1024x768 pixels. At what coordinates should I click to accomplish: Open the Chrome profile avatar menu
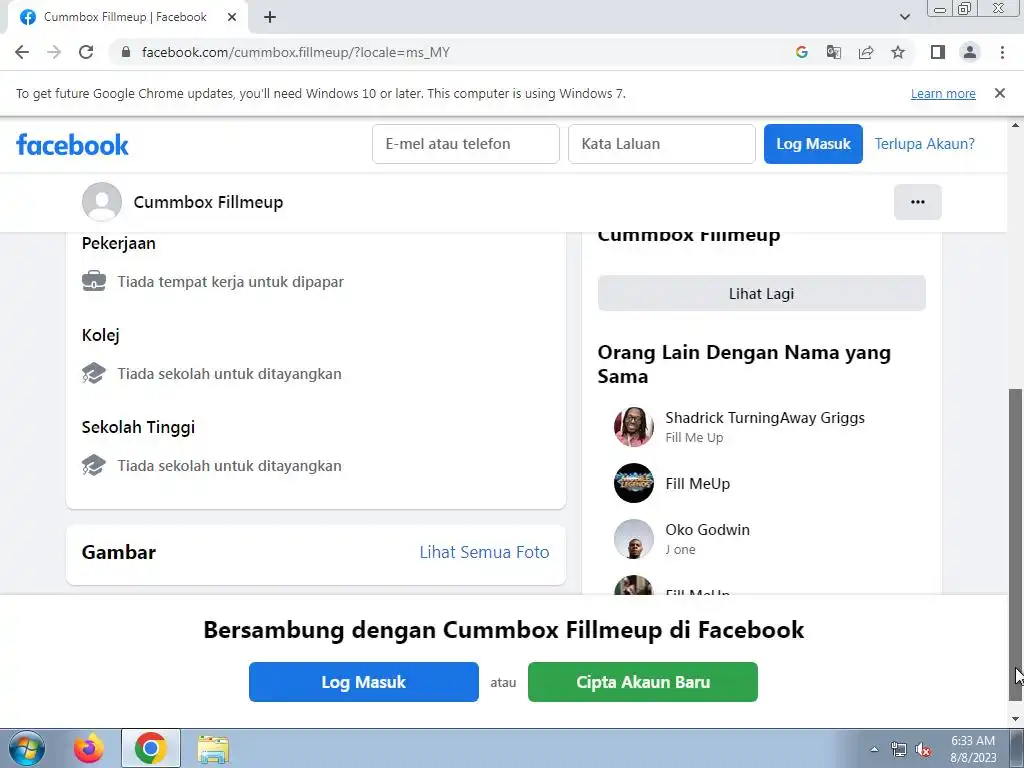coord(970,52)
